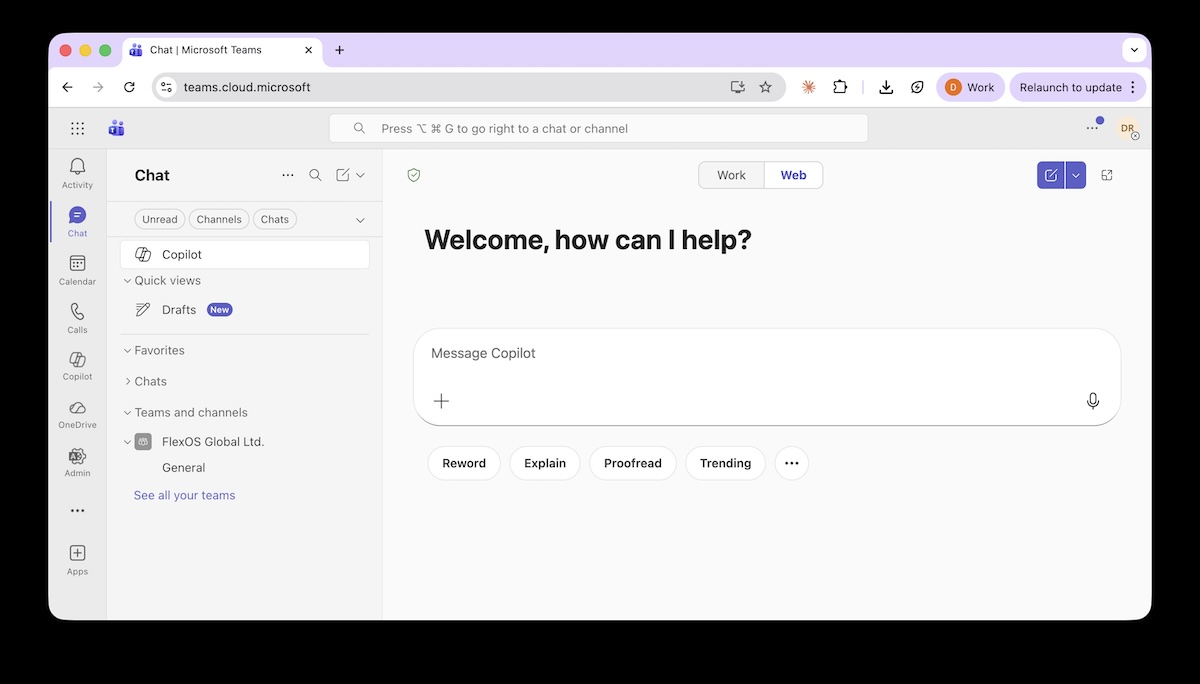1200x684 pixels.
Task: Click the Trending suggestion
Action: click(x=725, y=463)
